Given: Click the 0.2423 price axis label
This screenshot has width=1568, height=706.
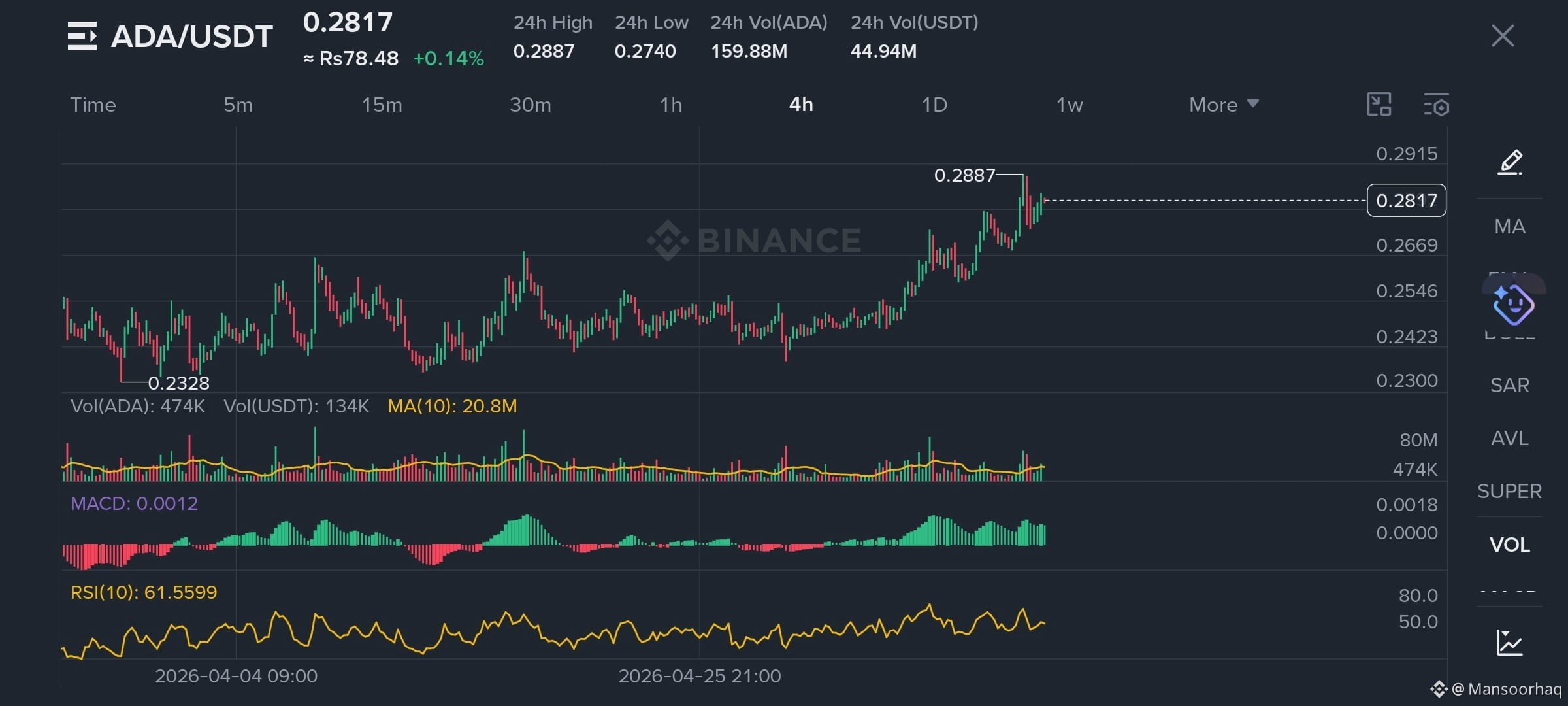Looking at the screenshot, I should (x=1407, y=337).
